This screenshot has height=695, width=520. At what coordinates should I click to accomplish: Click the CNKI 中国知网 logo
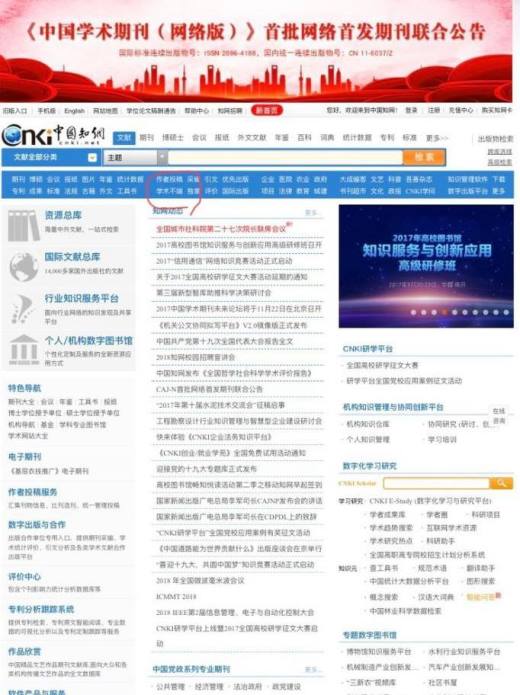click(53, 135)
